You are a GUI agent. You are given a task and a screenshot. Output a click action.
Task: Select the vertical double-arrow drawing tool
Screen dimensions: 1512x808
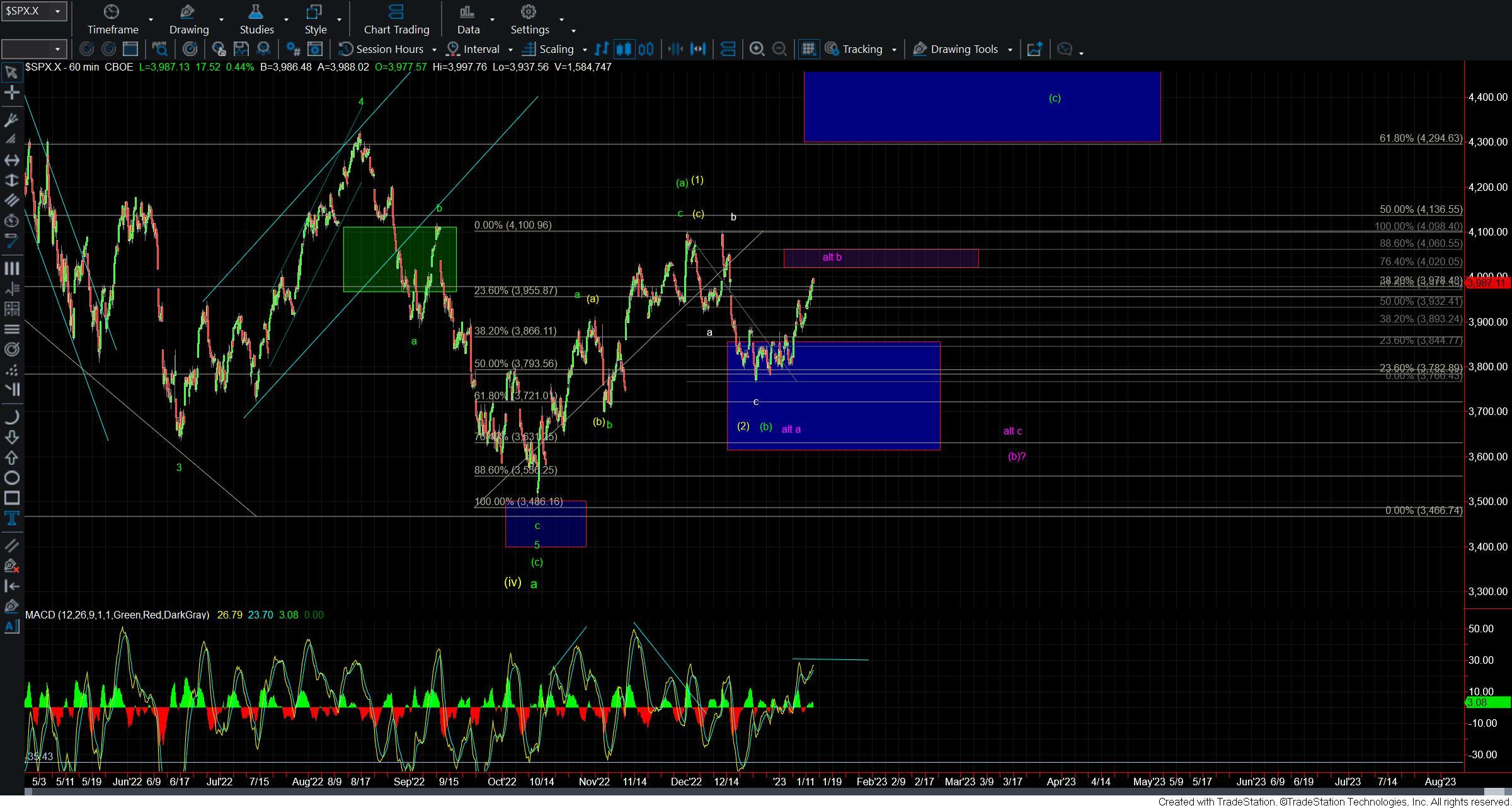(x=11, y=180)
